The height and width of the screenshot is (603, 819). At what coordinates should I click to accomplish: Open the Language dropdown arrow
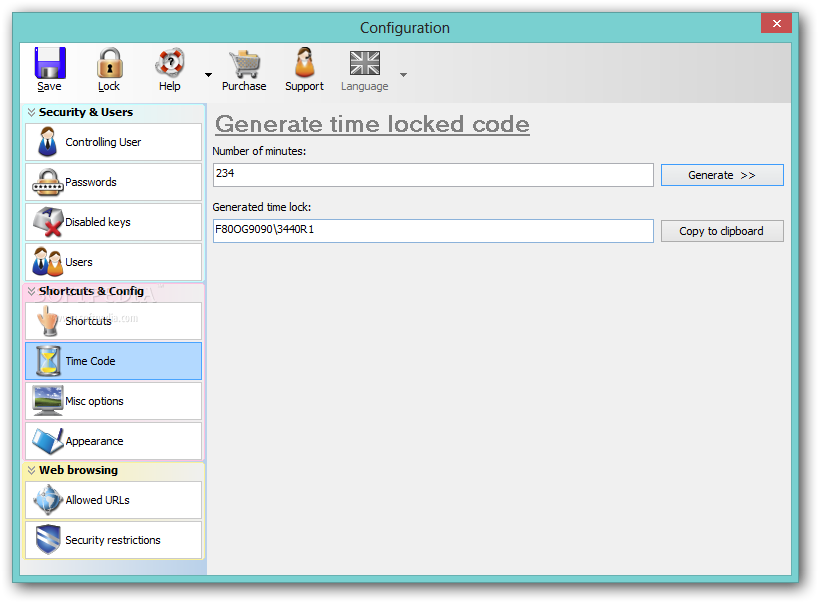point(403,74)
